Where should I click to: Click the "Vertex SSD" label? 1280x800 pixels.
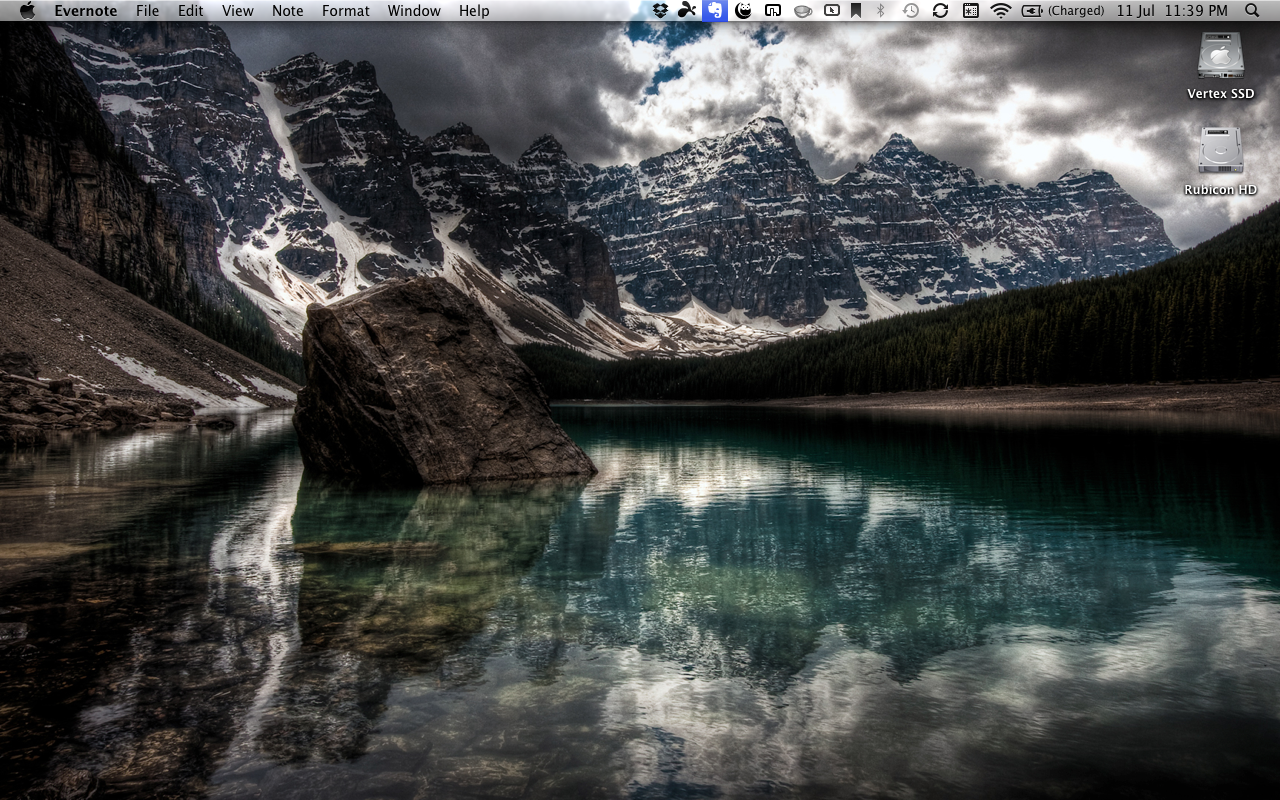(1221, 93)
